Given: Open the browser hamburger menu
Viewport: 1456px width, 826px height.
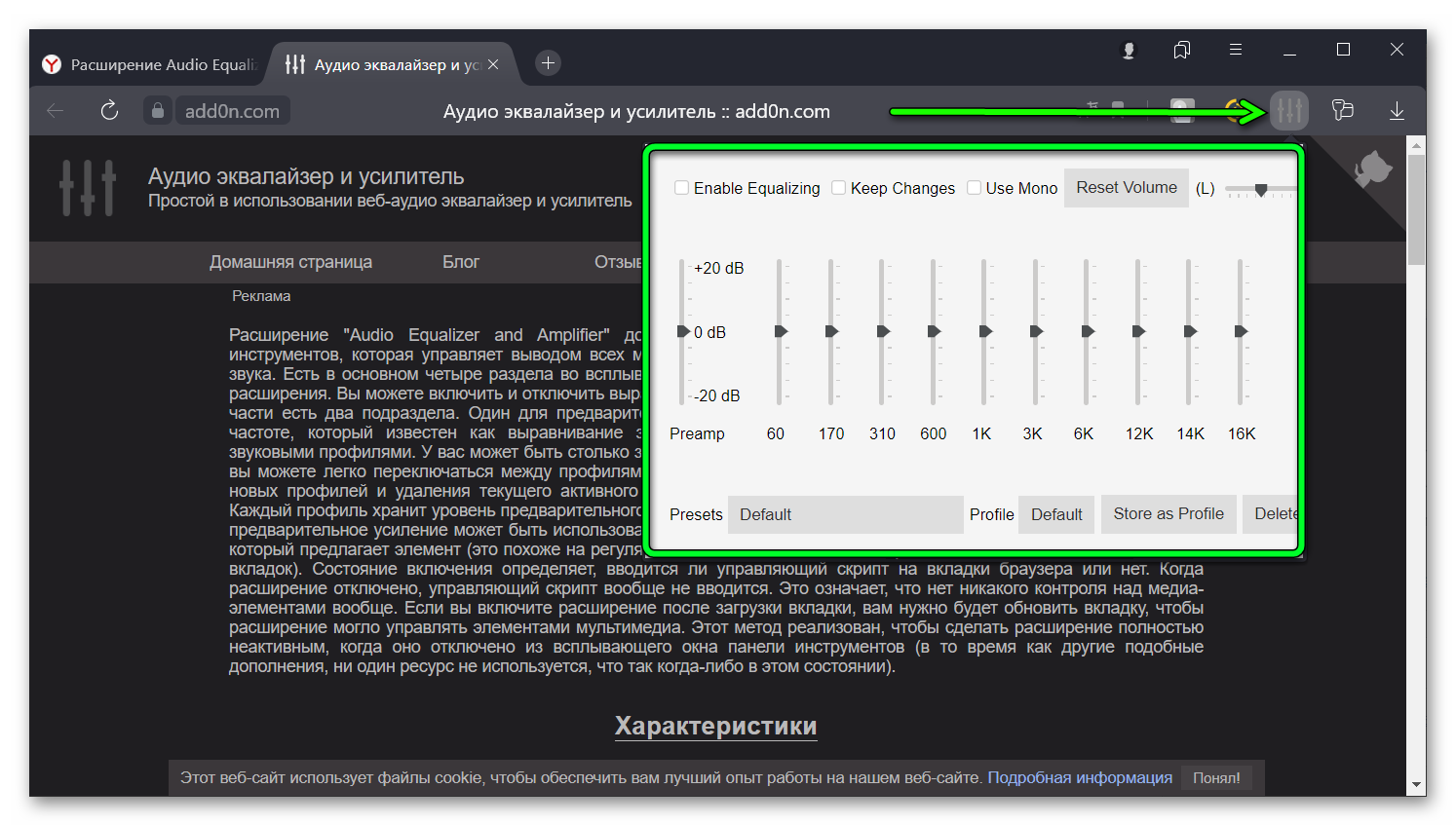Looking at the screenshot, I should pos(1236,51).
